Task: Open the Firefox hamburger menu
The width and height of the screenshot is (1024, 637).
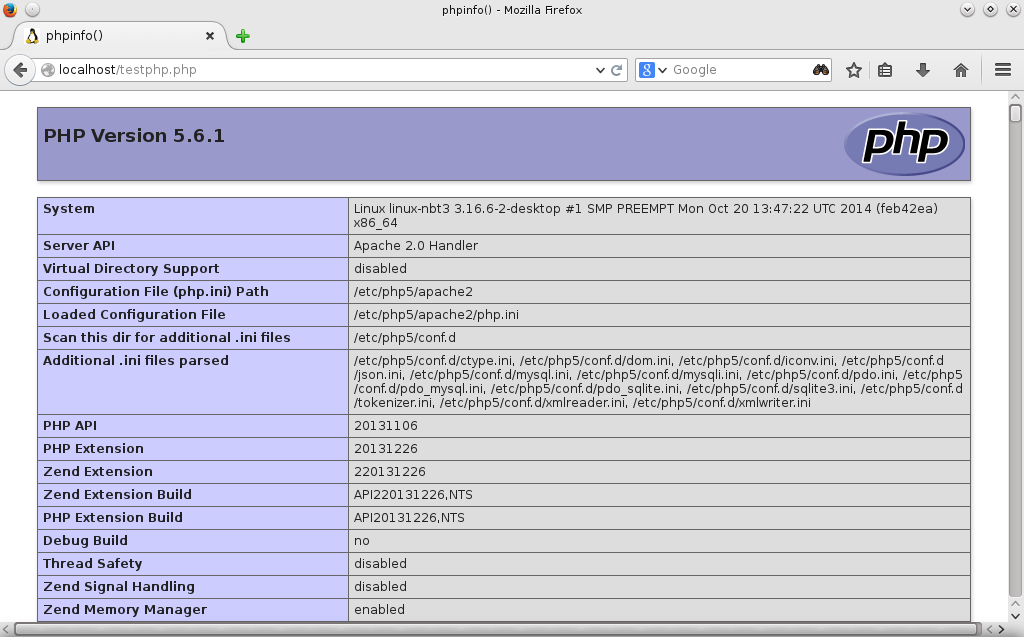Action: tap(1003, 70)
